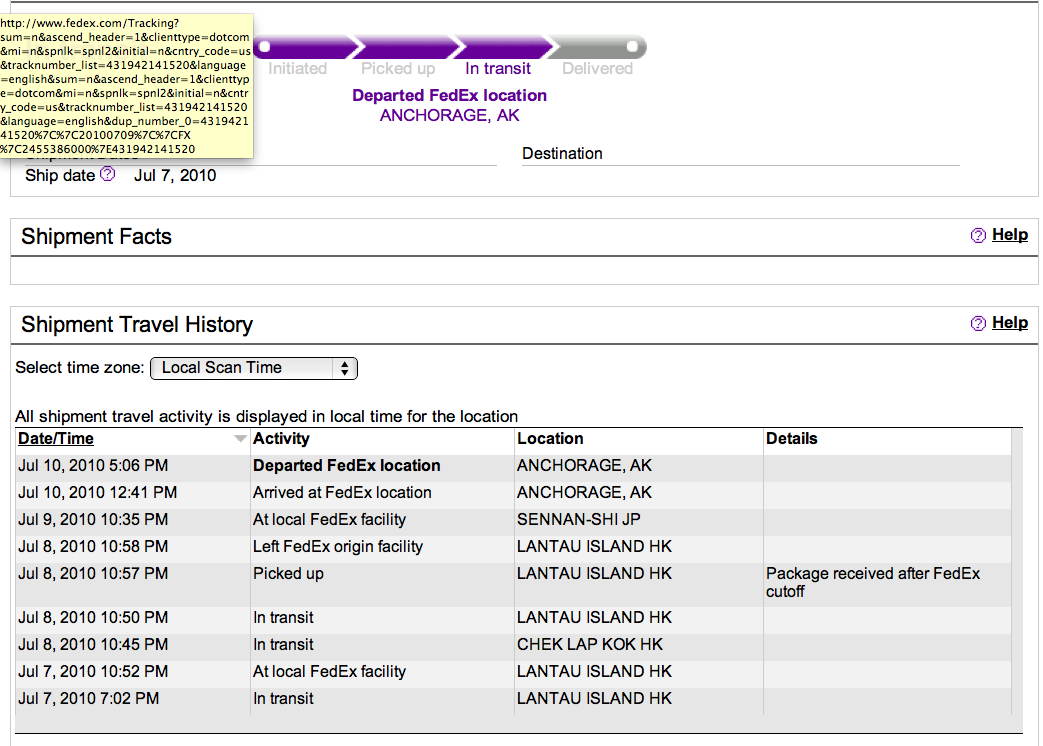Viewport: 1043px width, 746px height.
Task: Click the yellow FedEx tracking URL tooltip
Action: (126, 86)
